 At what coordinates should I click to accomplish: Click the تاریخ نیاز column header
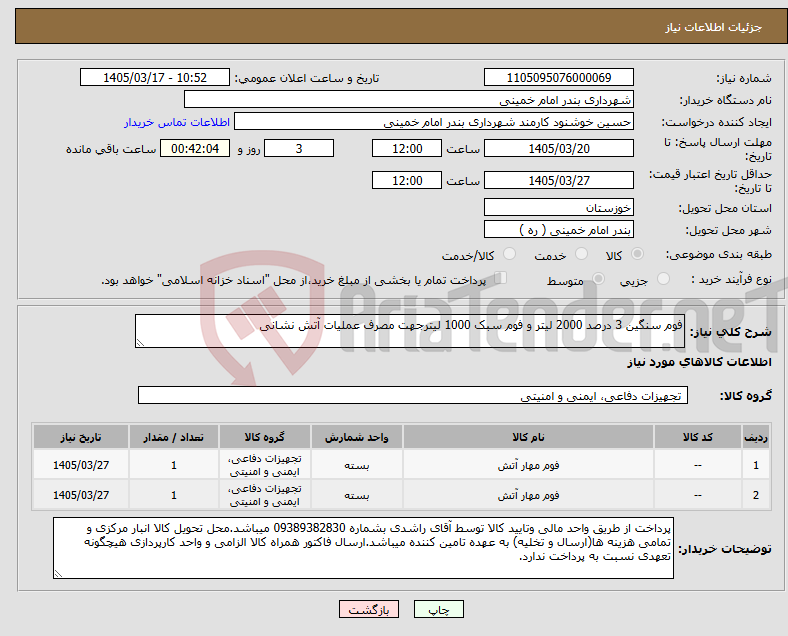(81, 437)
